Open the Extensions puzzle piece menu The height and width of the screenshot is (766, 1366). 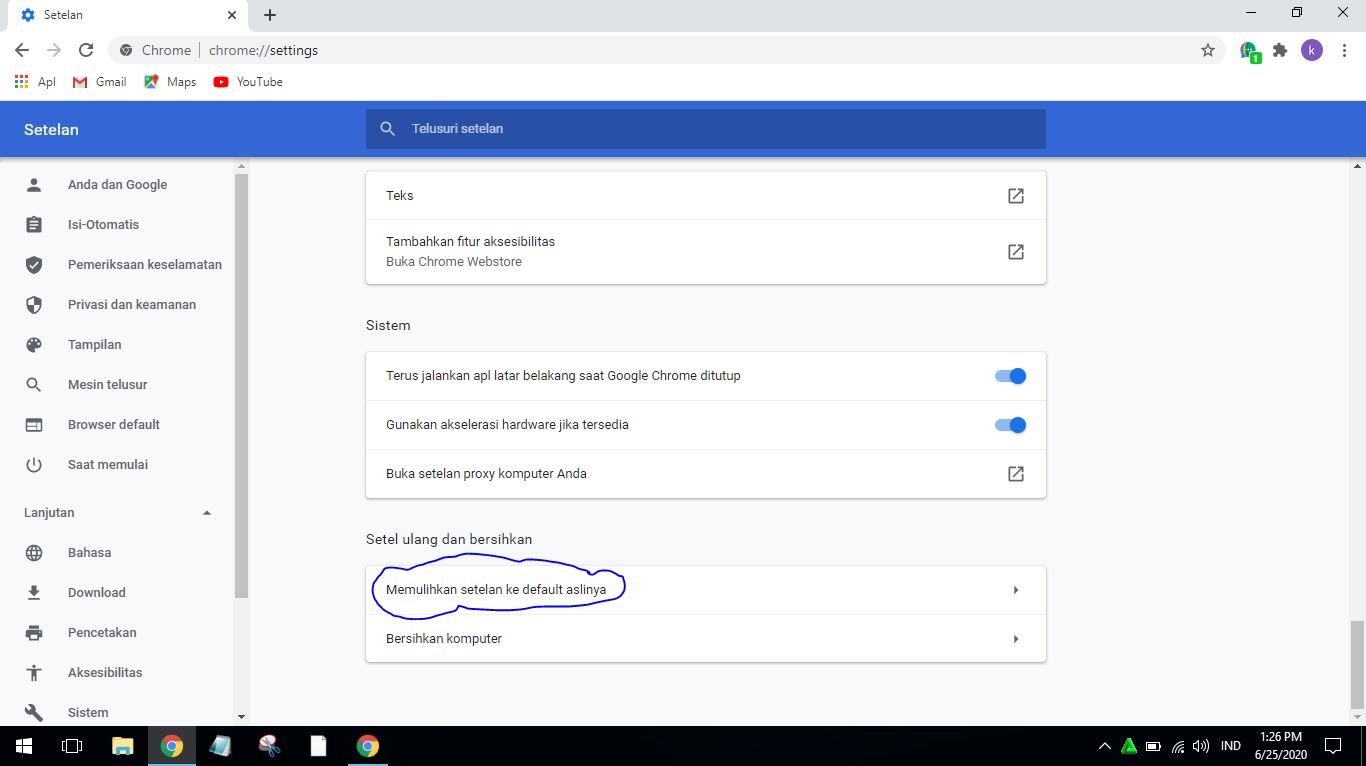pyautogui.click(x=1280, y=50)
